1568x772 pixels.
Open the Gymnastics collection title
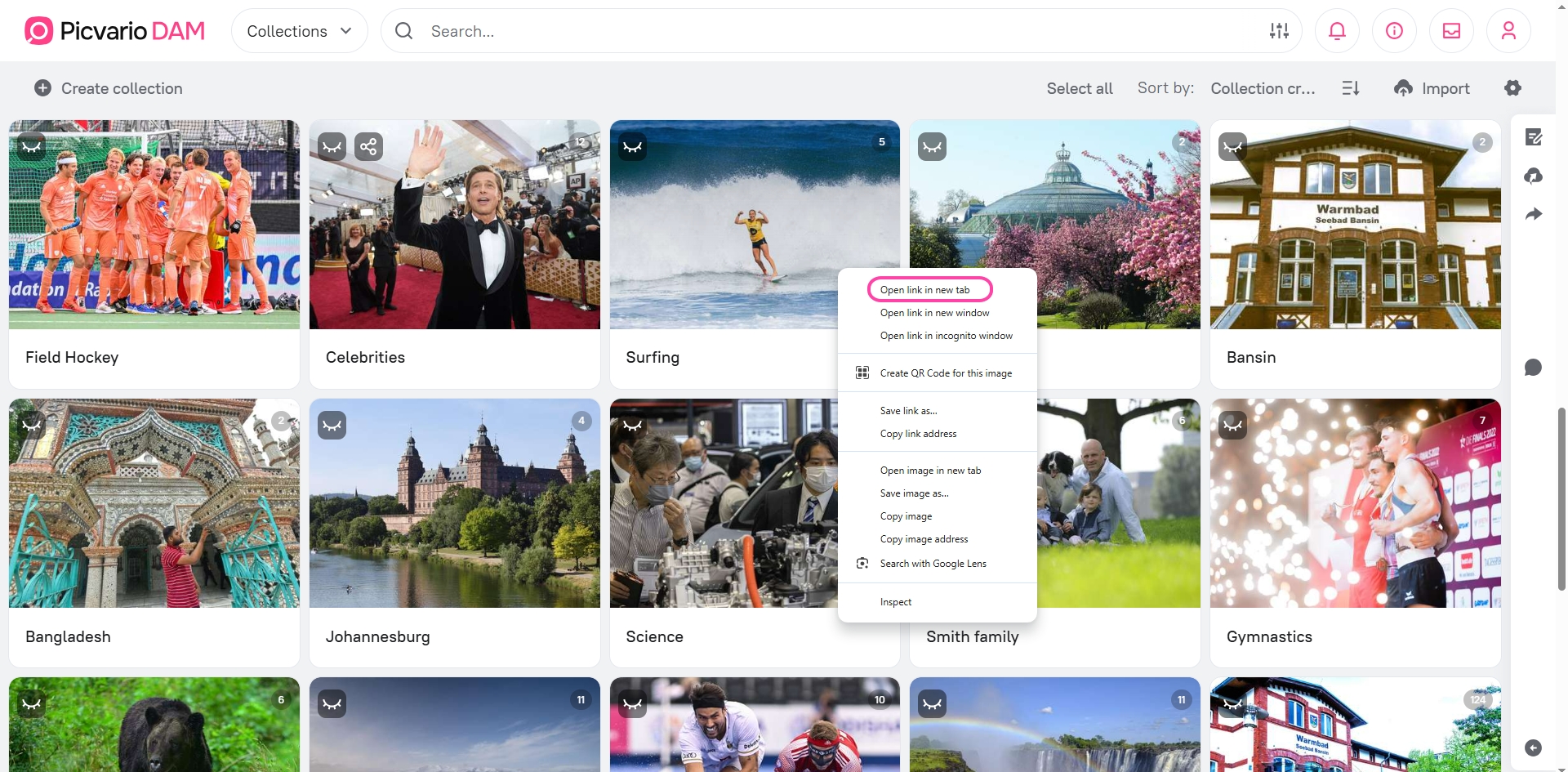click(x=1269, y=636)
